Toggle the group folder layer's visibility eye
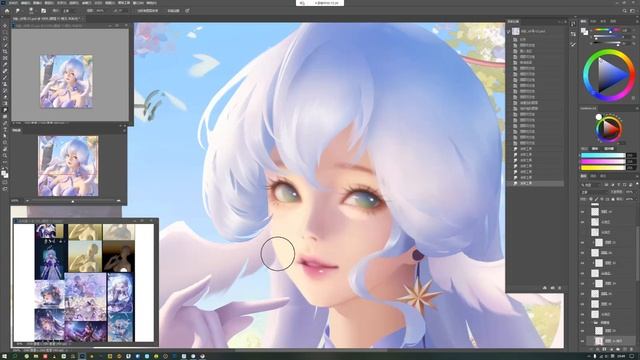 [x=582, y=322]
